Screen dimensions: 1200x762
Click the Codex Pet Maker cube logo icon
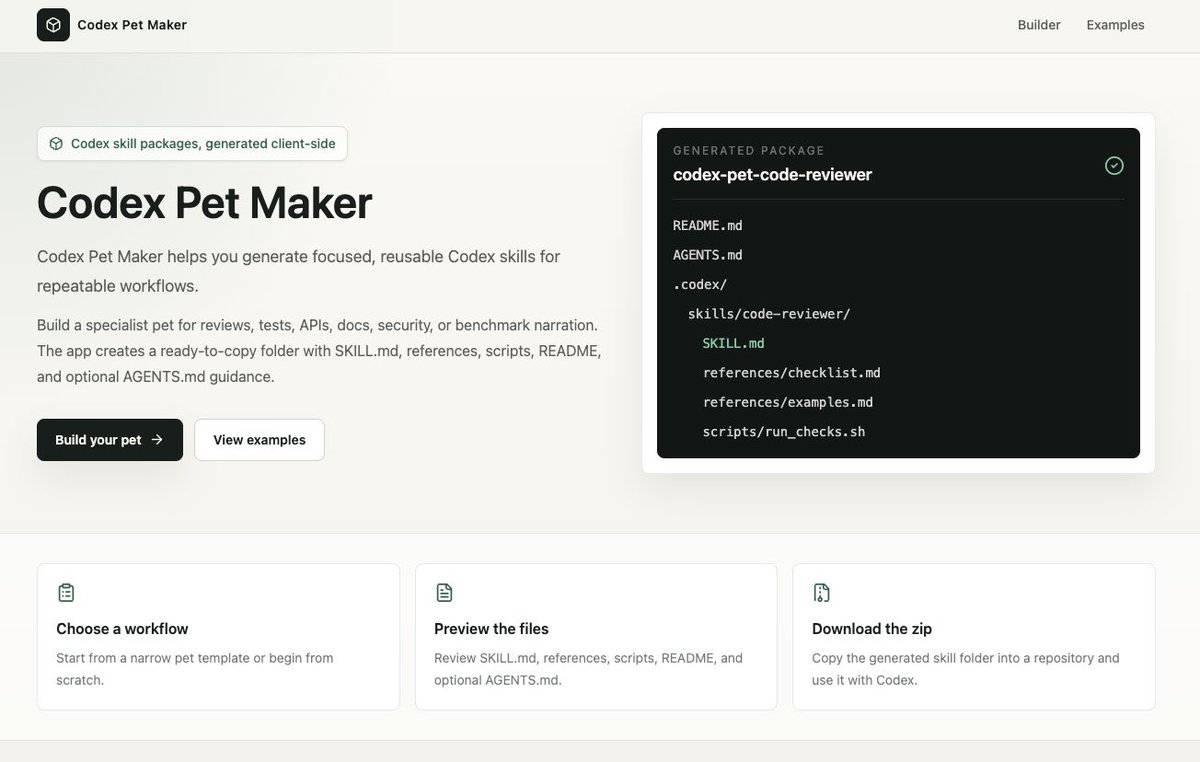point(53,25)
